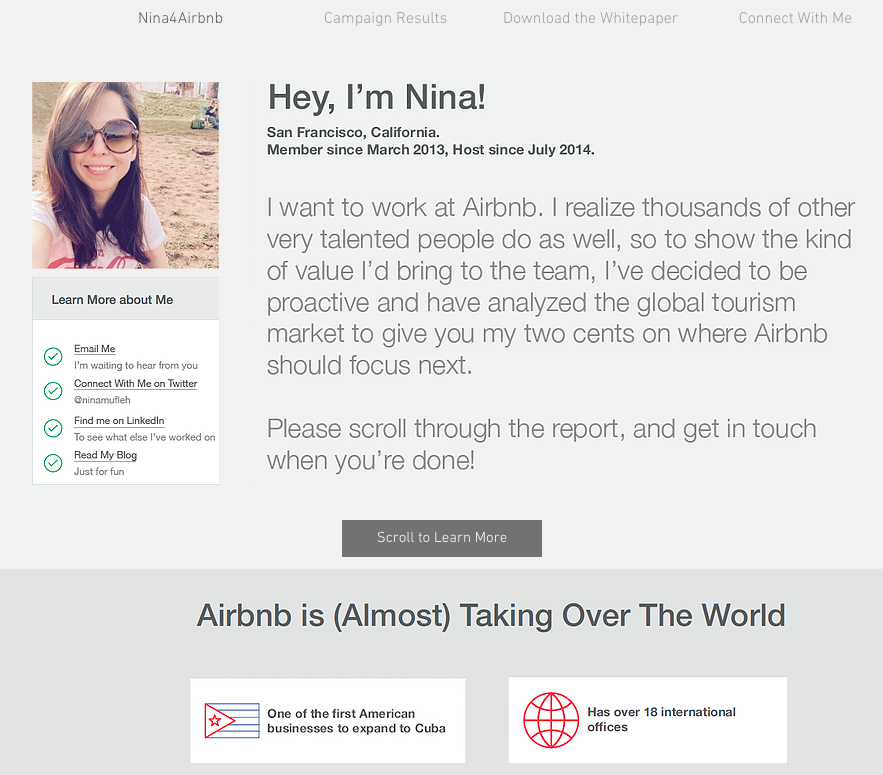Select Download the Whitepaper in navigation
The height and width of the screenshot is (775, 883).
pyautogui.click(x=590, y=18)
